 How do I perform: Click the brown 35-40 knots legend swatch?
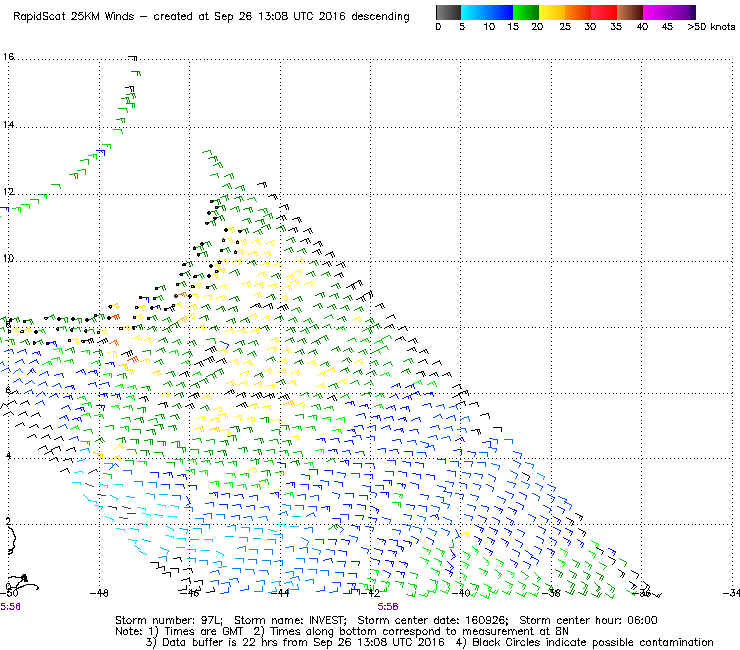pos(630,12)
